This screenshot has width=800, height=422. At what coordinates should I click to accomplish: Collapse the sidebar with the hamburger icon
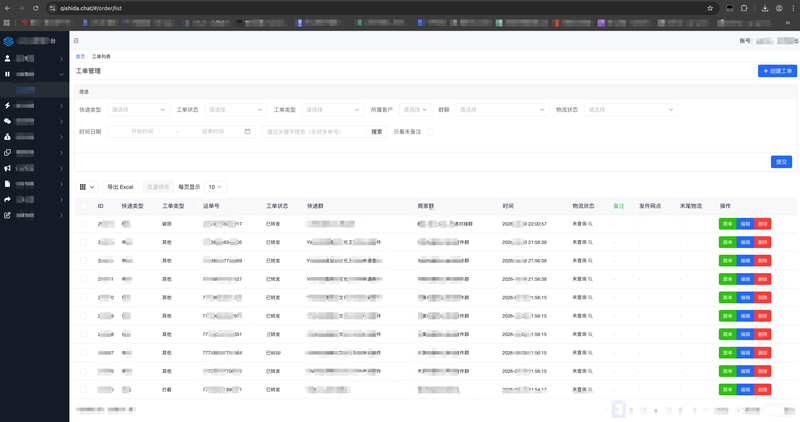[76, 41]
